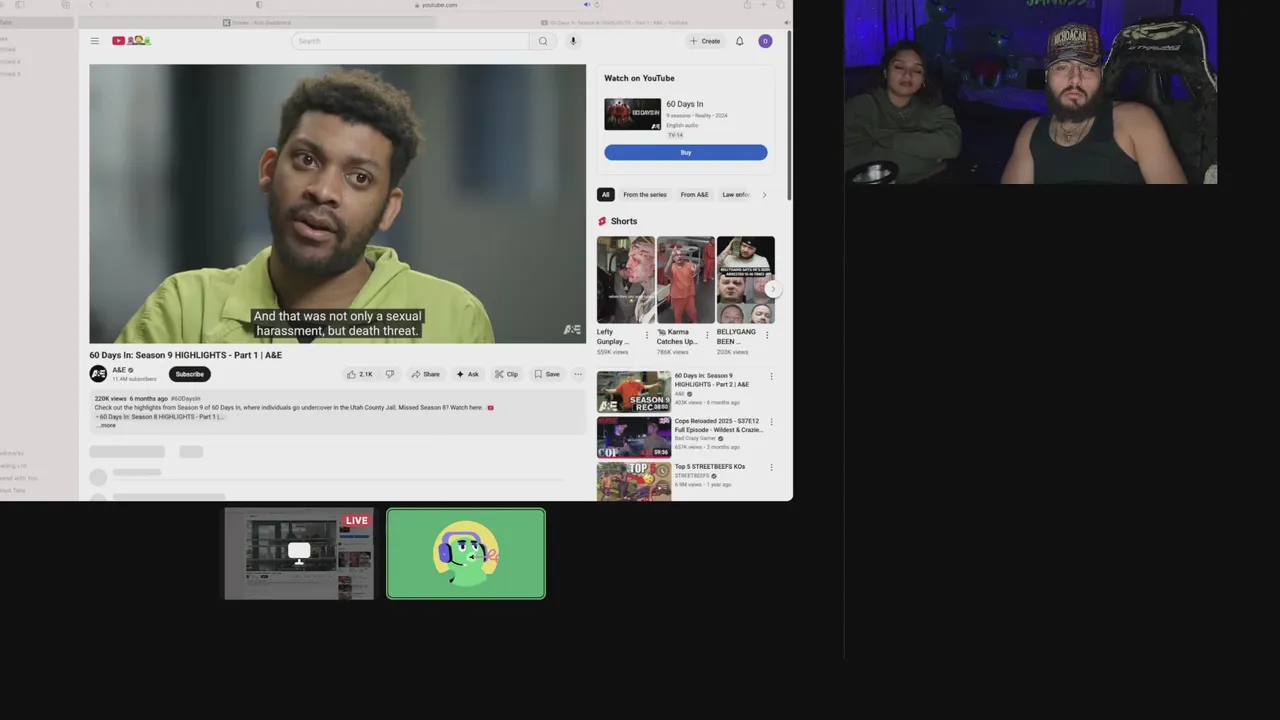Buy 60 Days In on YouTube
This screenshot has width=1280, height=720.
(686, 152)
